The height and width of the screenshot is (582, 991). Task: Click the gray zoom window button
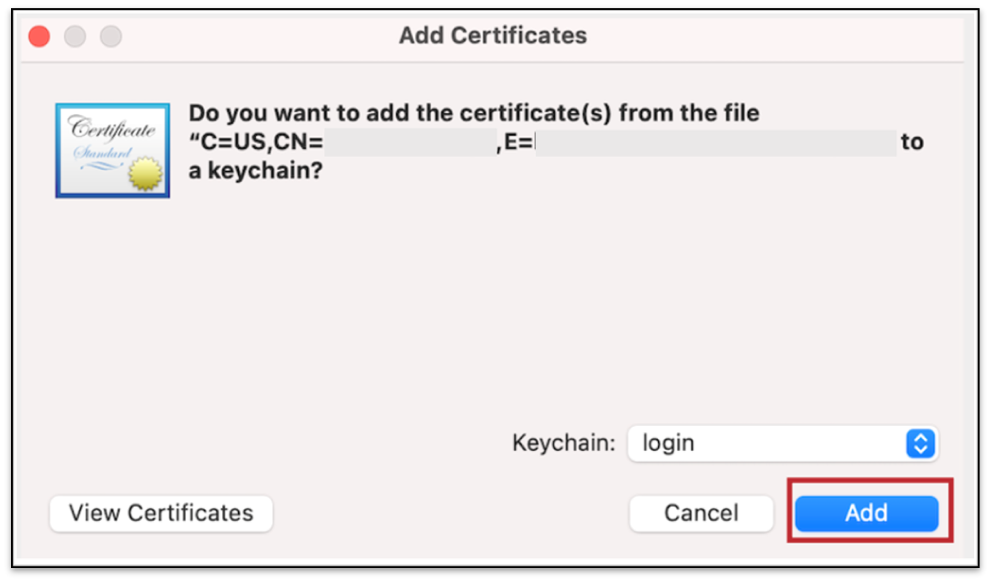pyautogui.click(x=111, y=37)
